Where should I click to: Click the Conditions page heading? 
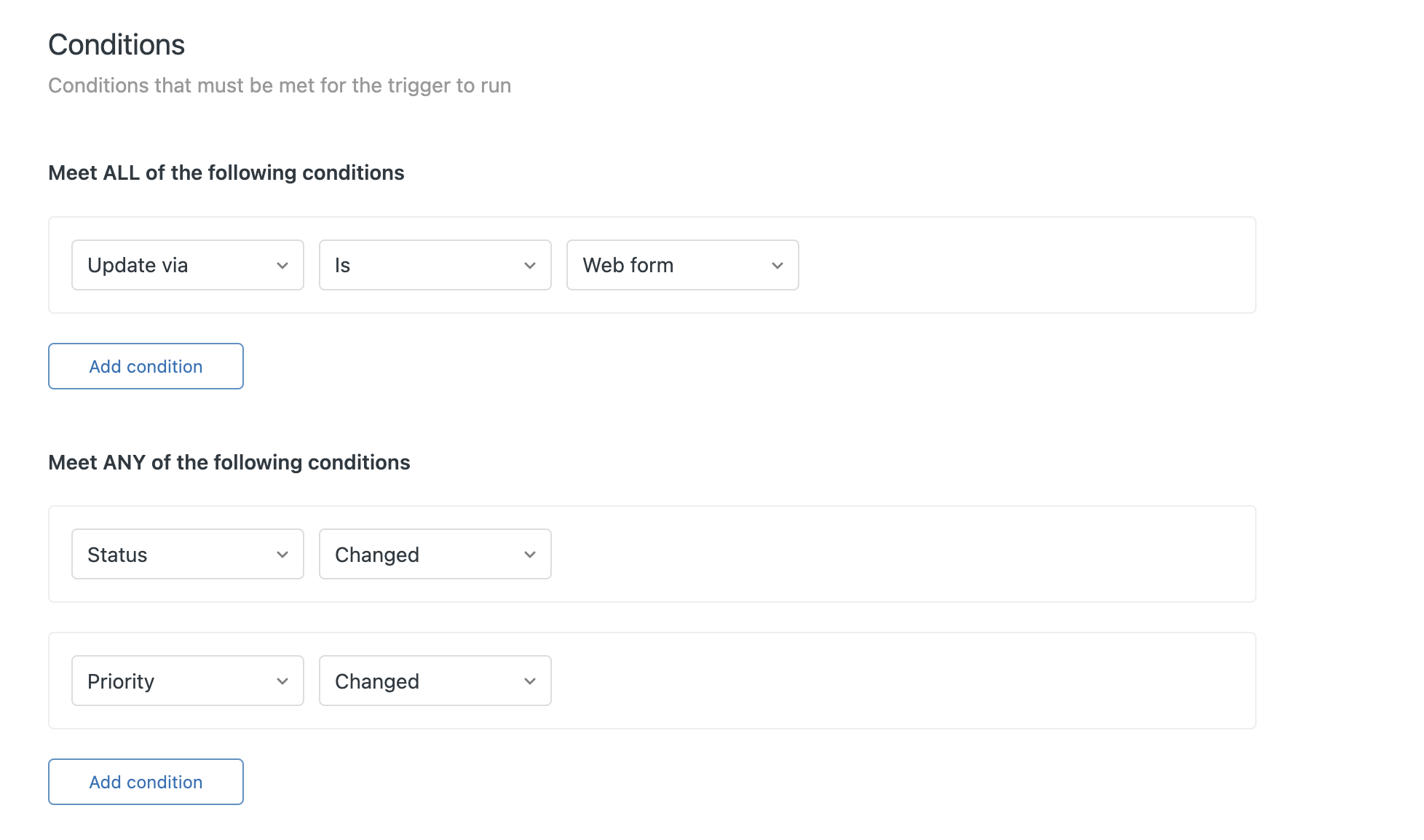coord(116,45)
